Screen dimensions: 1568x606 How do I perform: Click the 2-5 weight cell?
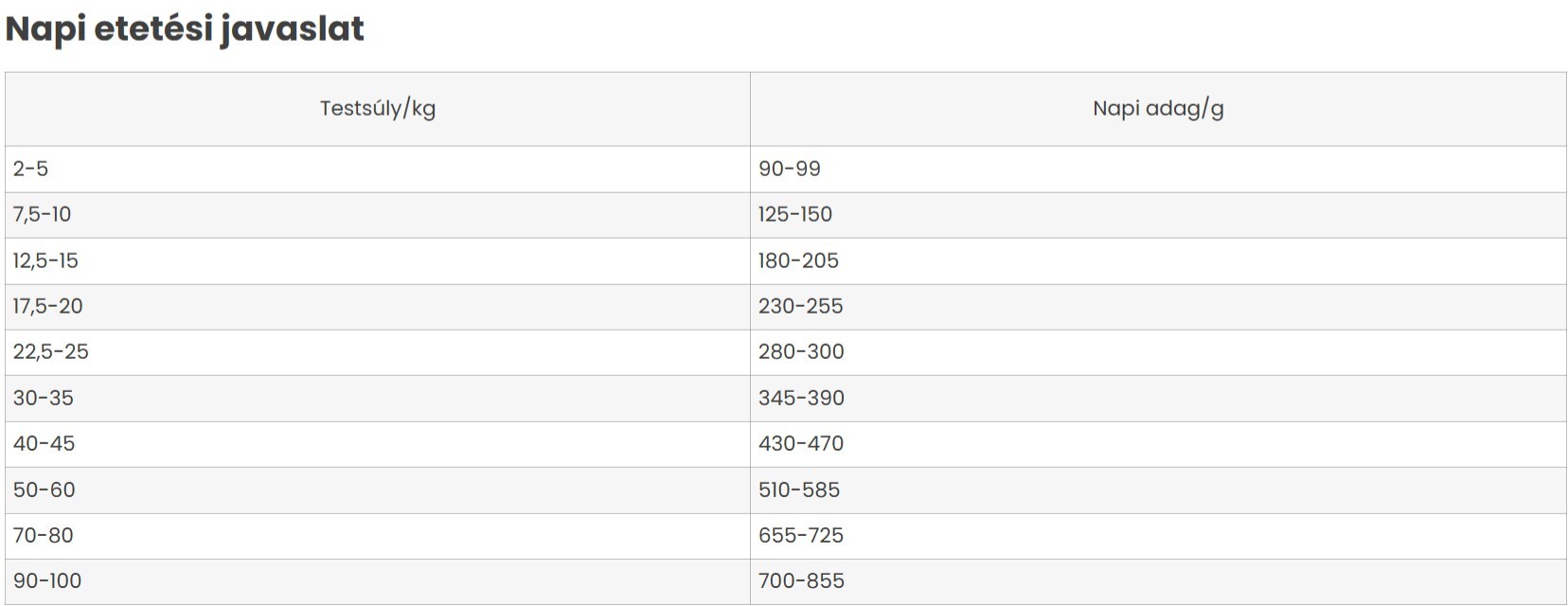coord(378,169)
